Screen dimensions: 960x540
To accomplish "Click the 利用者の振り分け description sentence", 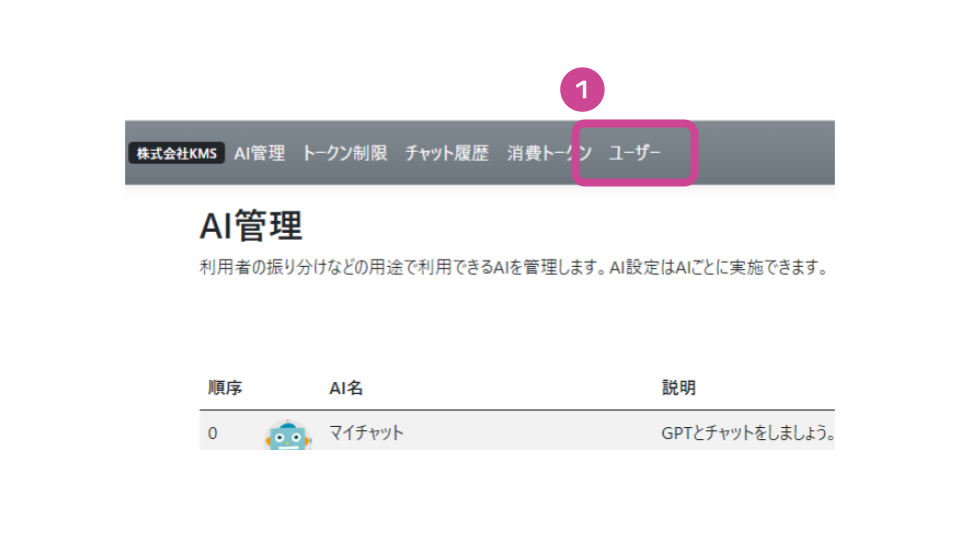I will [403, 268].
